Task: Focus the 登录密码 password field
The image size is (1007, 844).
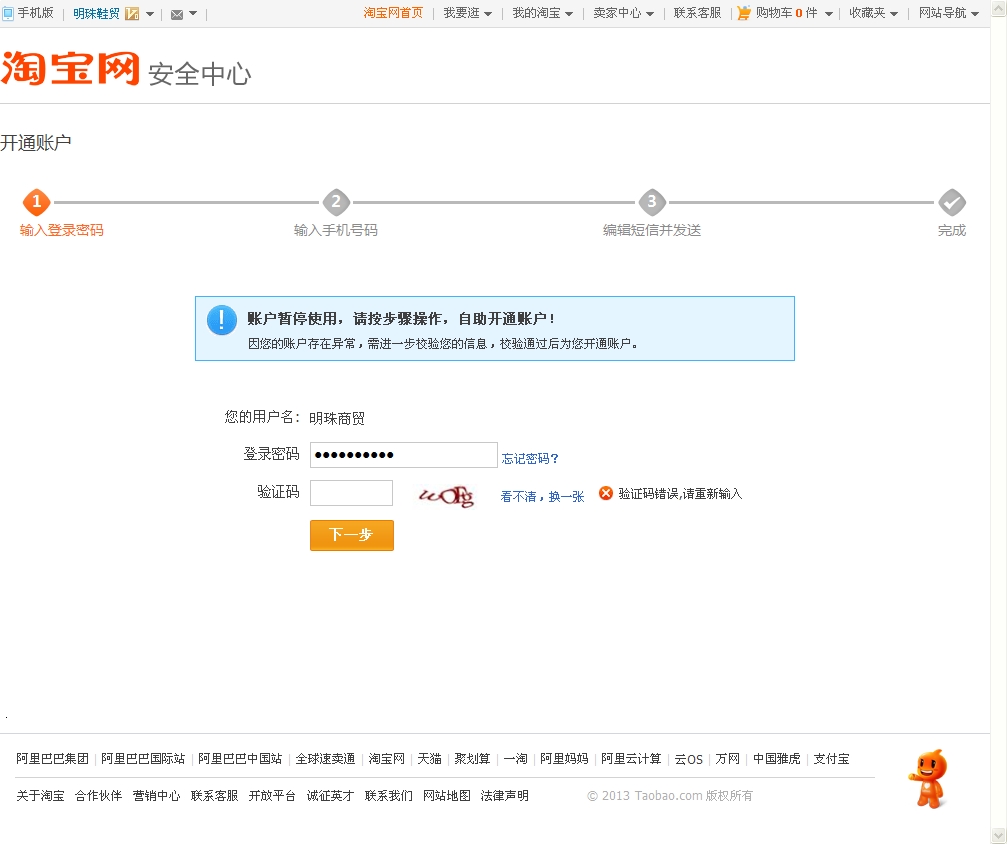Action: point(403,455)
